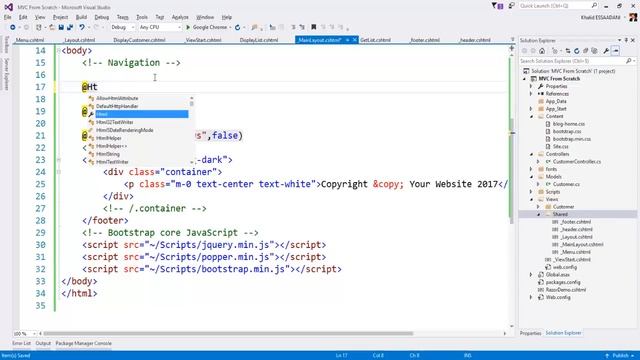Click Solution Explorer Show All Files icon

[594, 51]
